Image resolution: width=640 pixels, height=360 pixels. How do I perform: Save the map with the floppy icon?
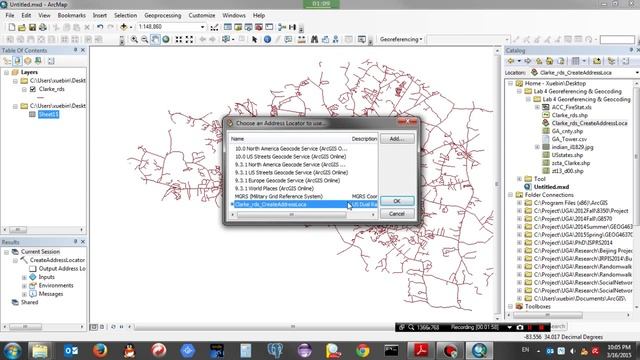pos(32,27)
